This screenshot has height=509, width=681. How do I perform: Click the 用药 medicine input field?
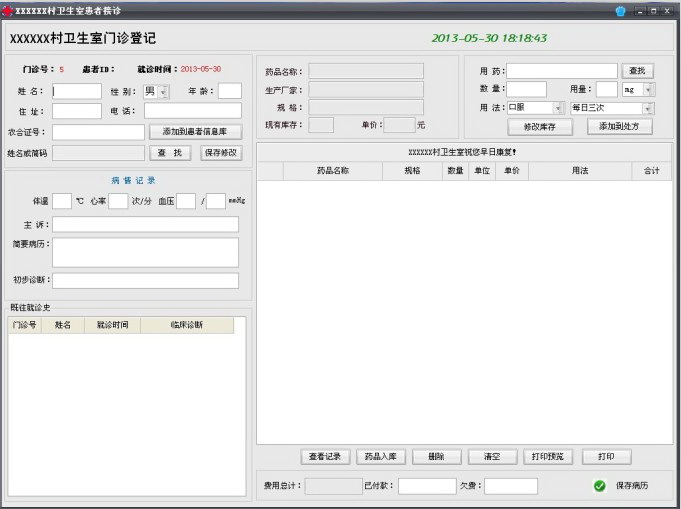coord(562,71)
